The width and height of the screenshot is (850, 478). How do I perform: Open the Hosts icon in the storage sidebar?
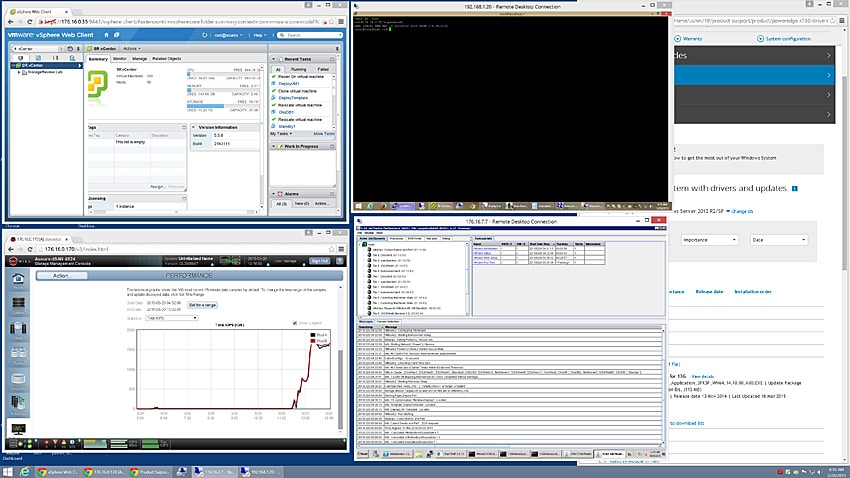click(18, 329)
